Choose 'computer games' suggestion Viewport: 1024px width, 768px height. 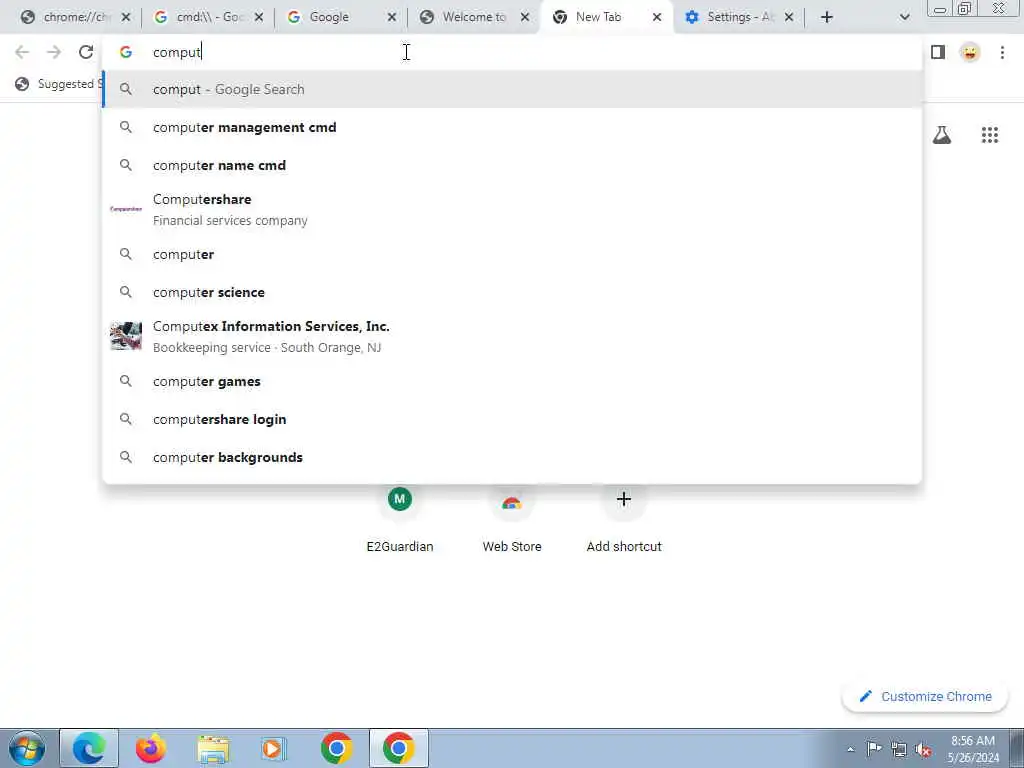[512, 381]
